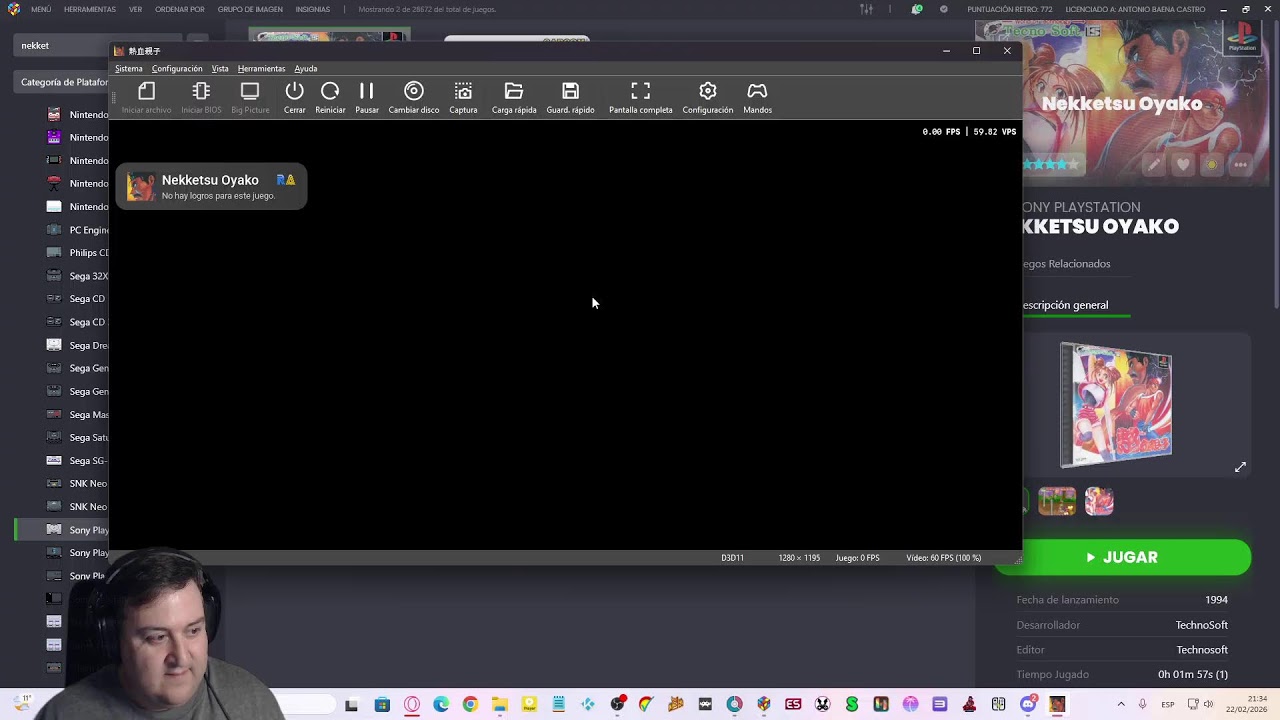
Task: Click the ESP language indicator in the system tray
Action: tap(1167, 705)
